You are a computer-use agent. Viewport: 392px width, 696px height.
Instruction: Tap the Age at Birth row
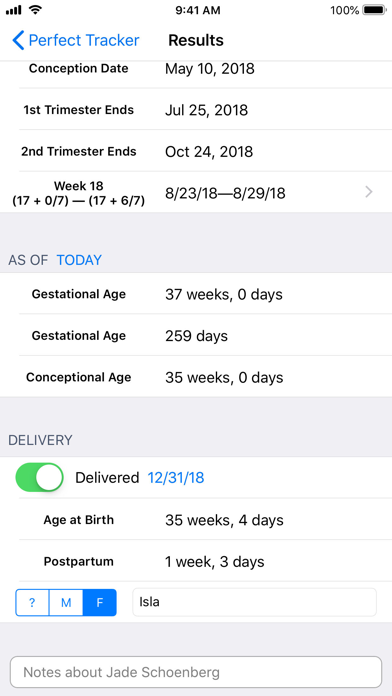pyautogui.click(x=196, y=520)
